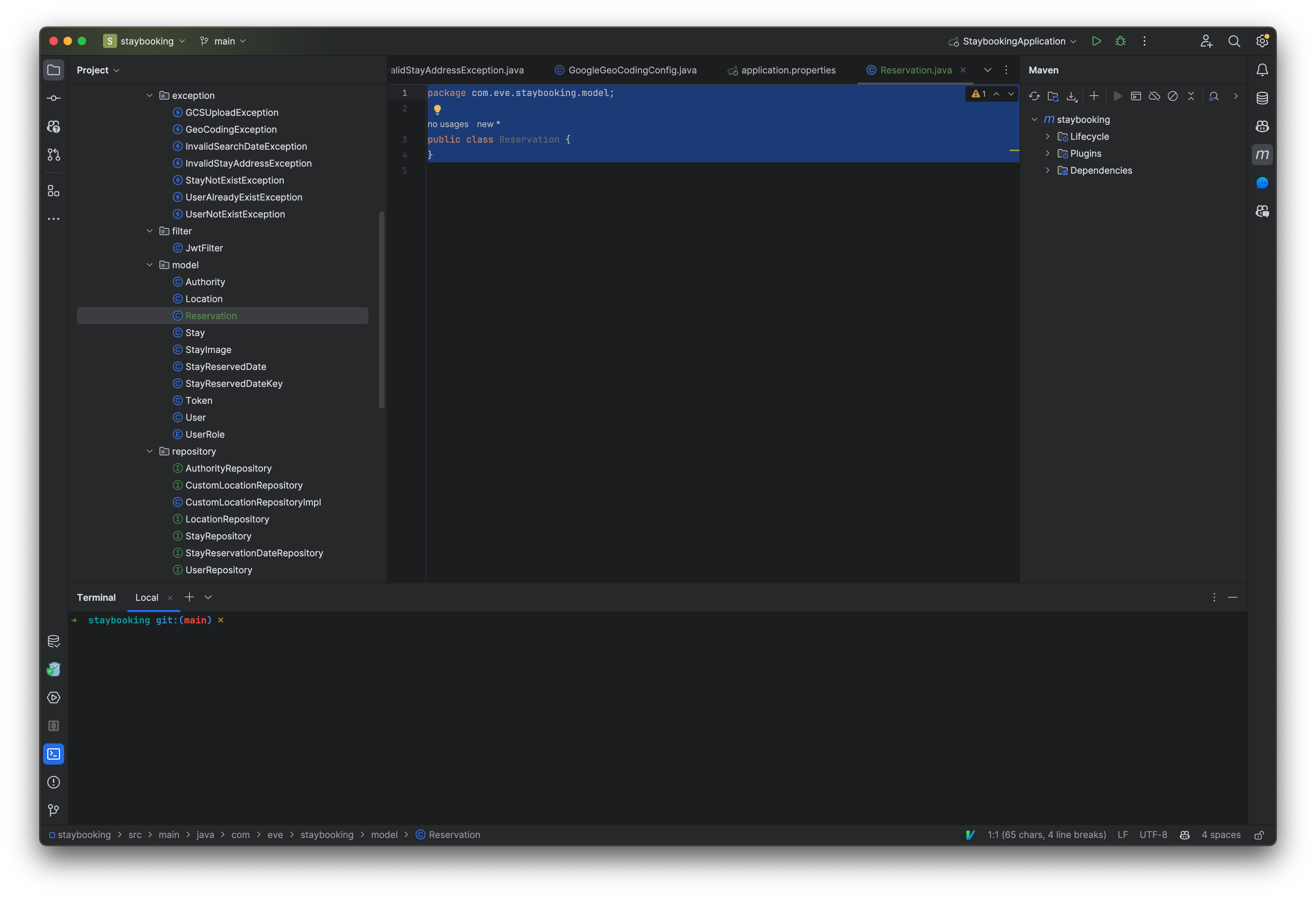The image size is (1316, 898).
Task: Open the Problems tool window
Action: coord(53,782)
